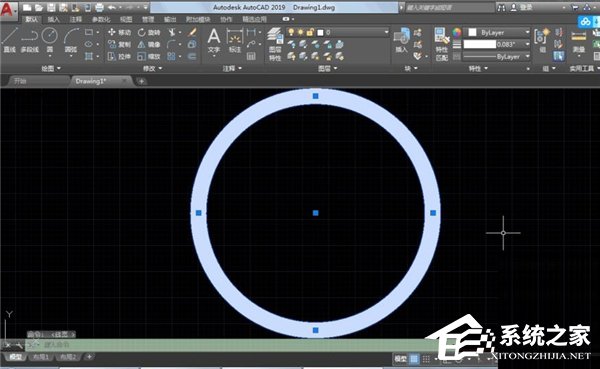Toggle snap mode in status bar
Image resolution: width=600 pixels, height=369 pixels.
tap(426, 359)
